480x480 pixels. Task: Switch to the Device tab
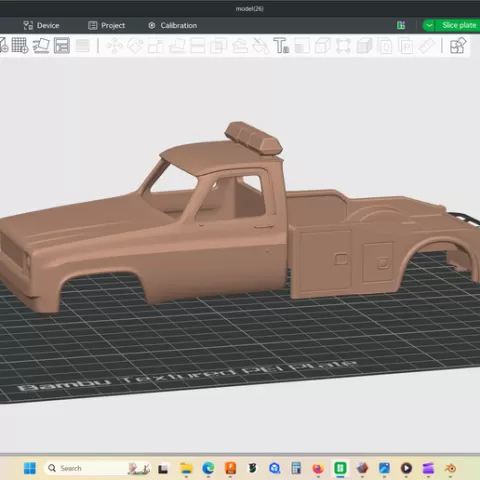pyautogui.click(x=41, y=25)
